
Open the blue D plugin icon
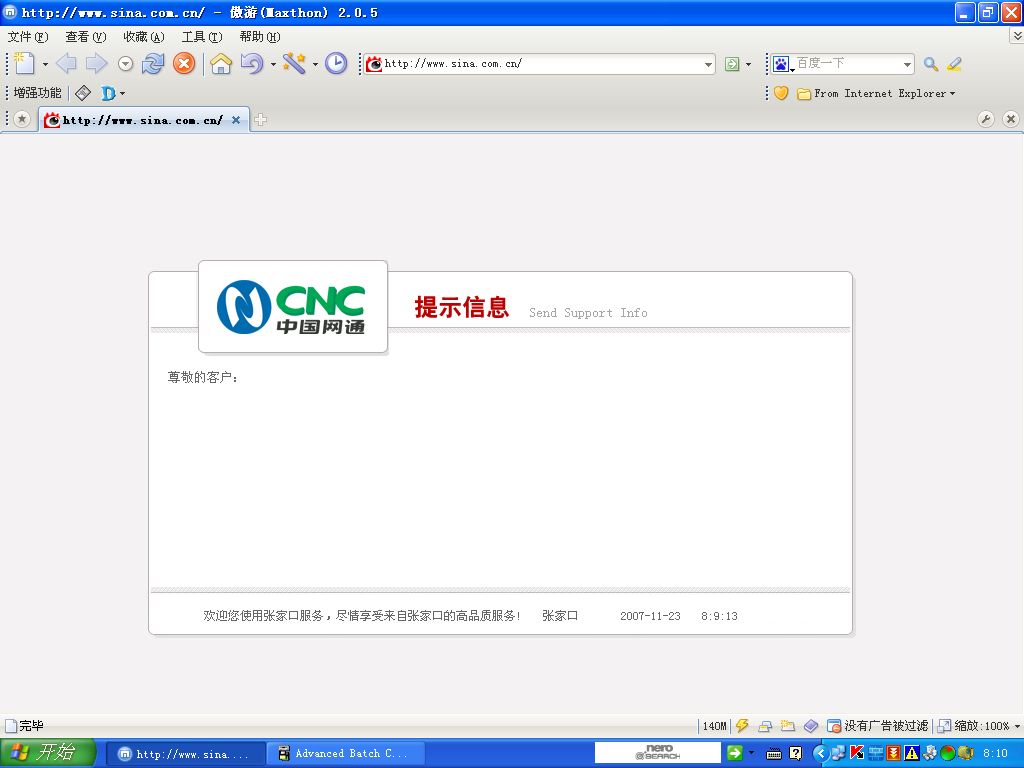(x=108, y=93)
